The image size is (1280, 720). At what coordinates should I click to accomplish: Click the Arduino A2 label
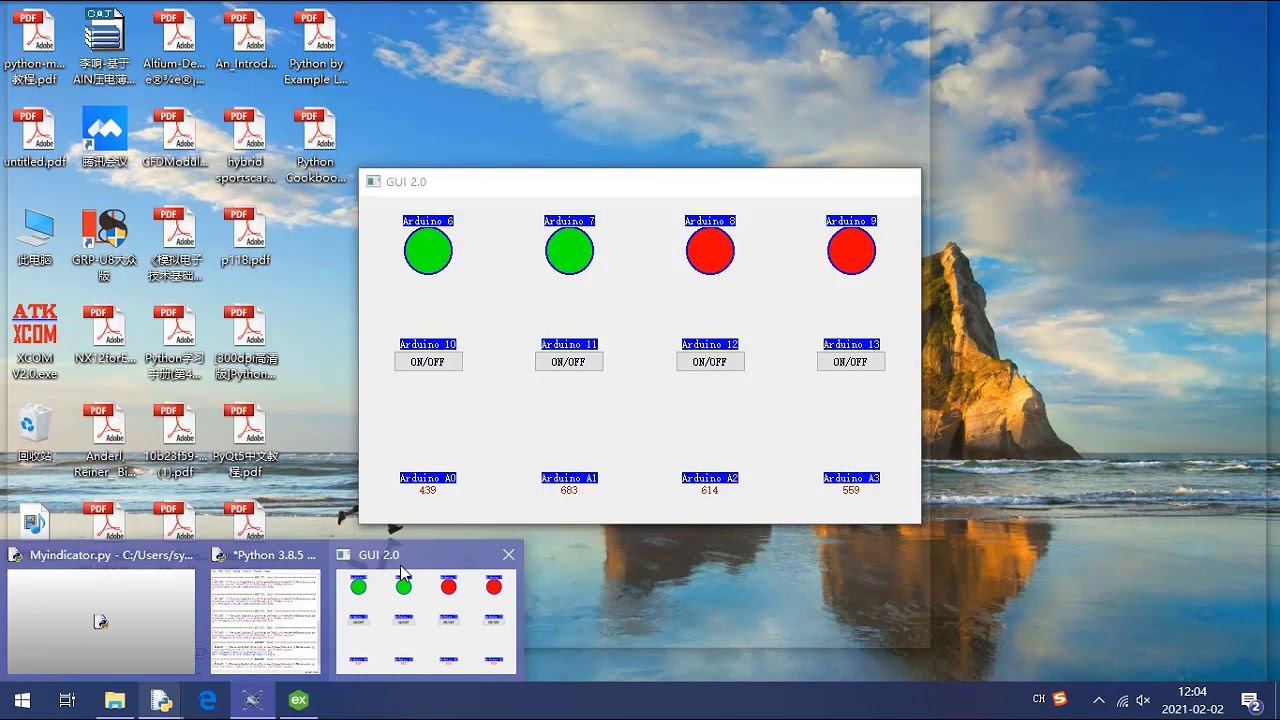[710, 478]
